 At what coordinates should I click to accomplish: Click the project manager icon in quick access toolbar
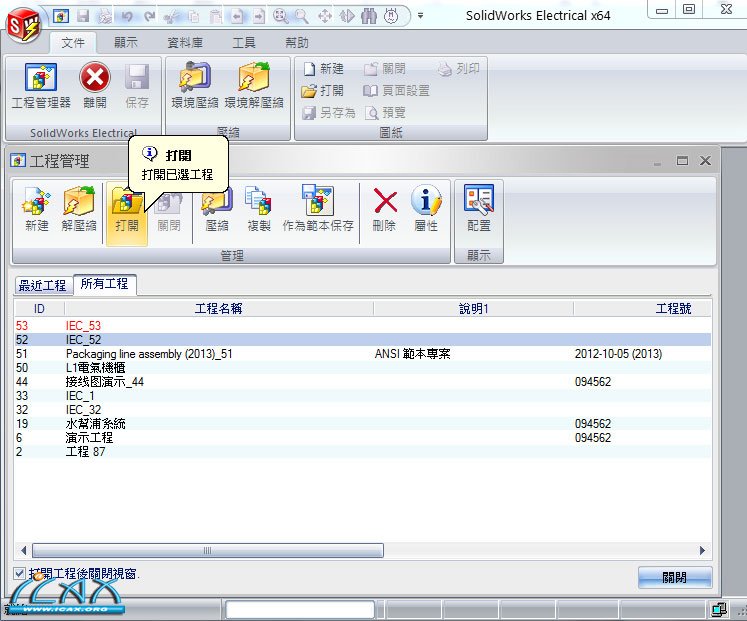click(x=61, y=16)
